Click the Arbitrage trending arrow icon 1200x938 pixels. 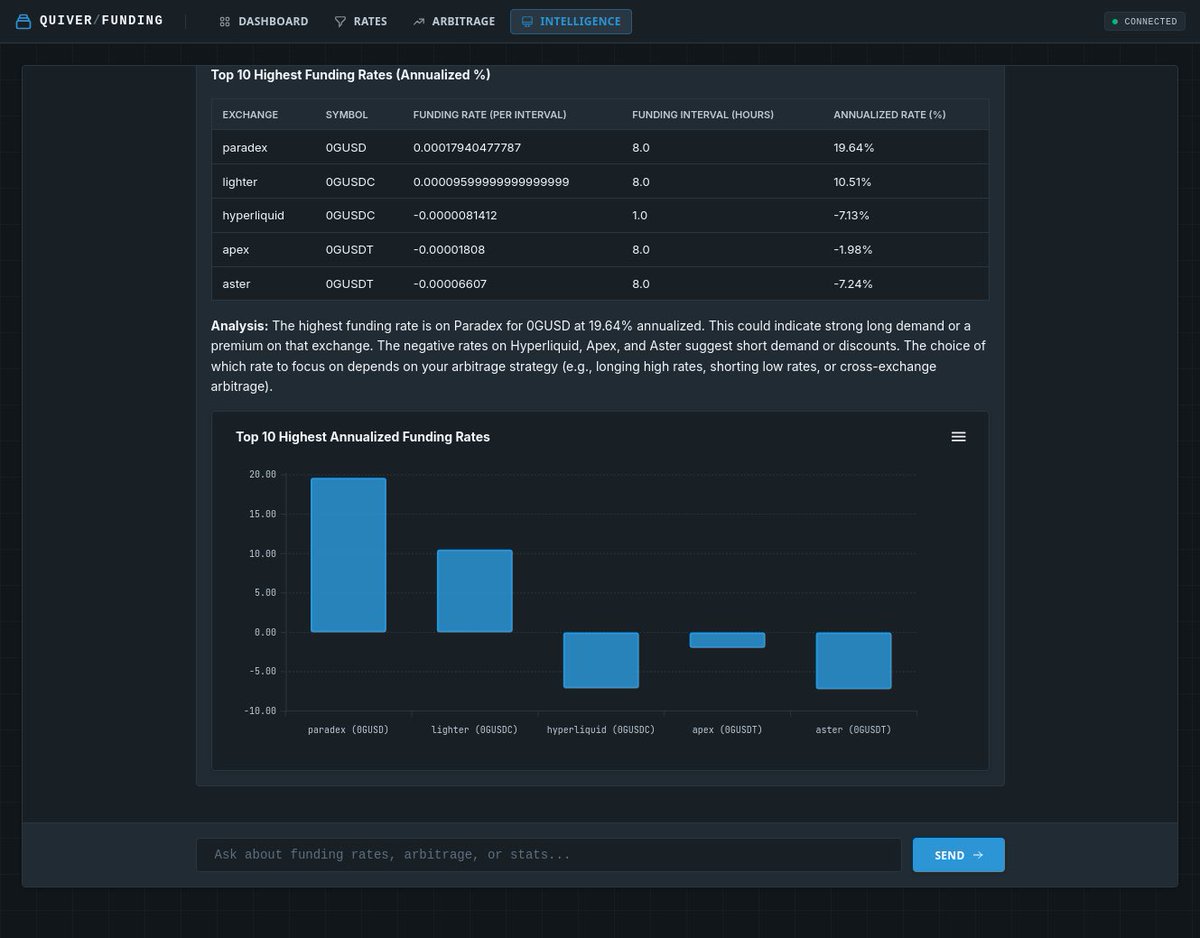[418, 20]
